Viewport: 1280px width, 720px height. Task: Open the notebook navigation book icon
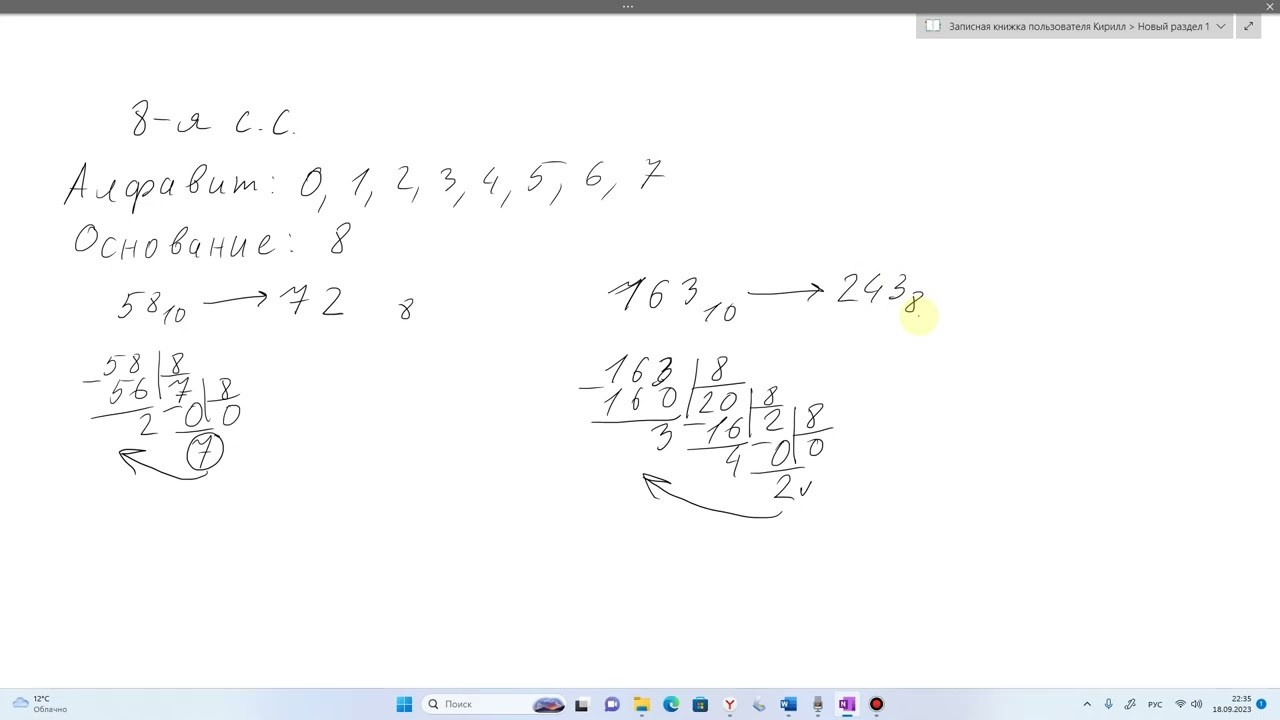click(x=932, y=27)
